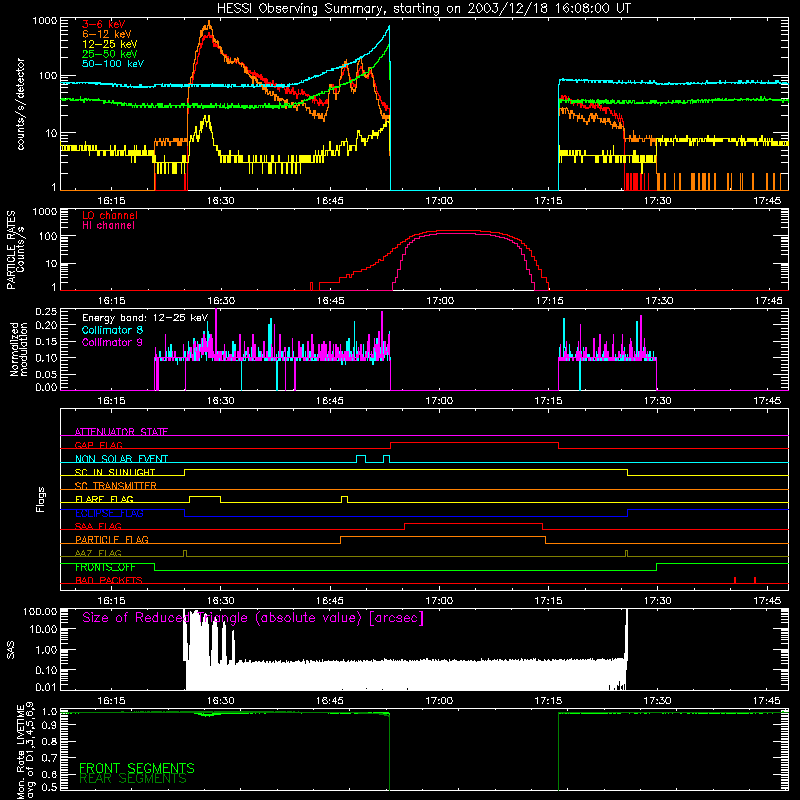This screenshot has height=800, width=800.
Task: Click the Flags y-axis title
Action: (41, 499)
